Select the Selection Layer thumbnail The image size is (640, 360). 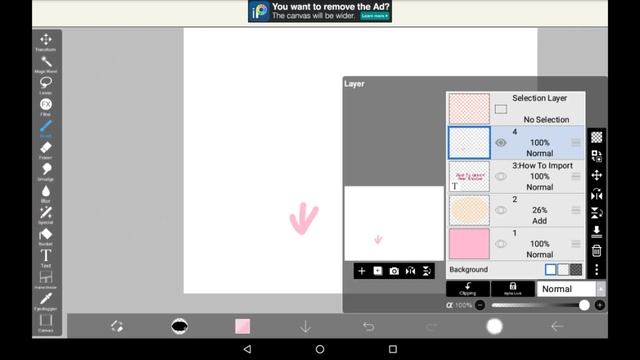click(469, 109)
